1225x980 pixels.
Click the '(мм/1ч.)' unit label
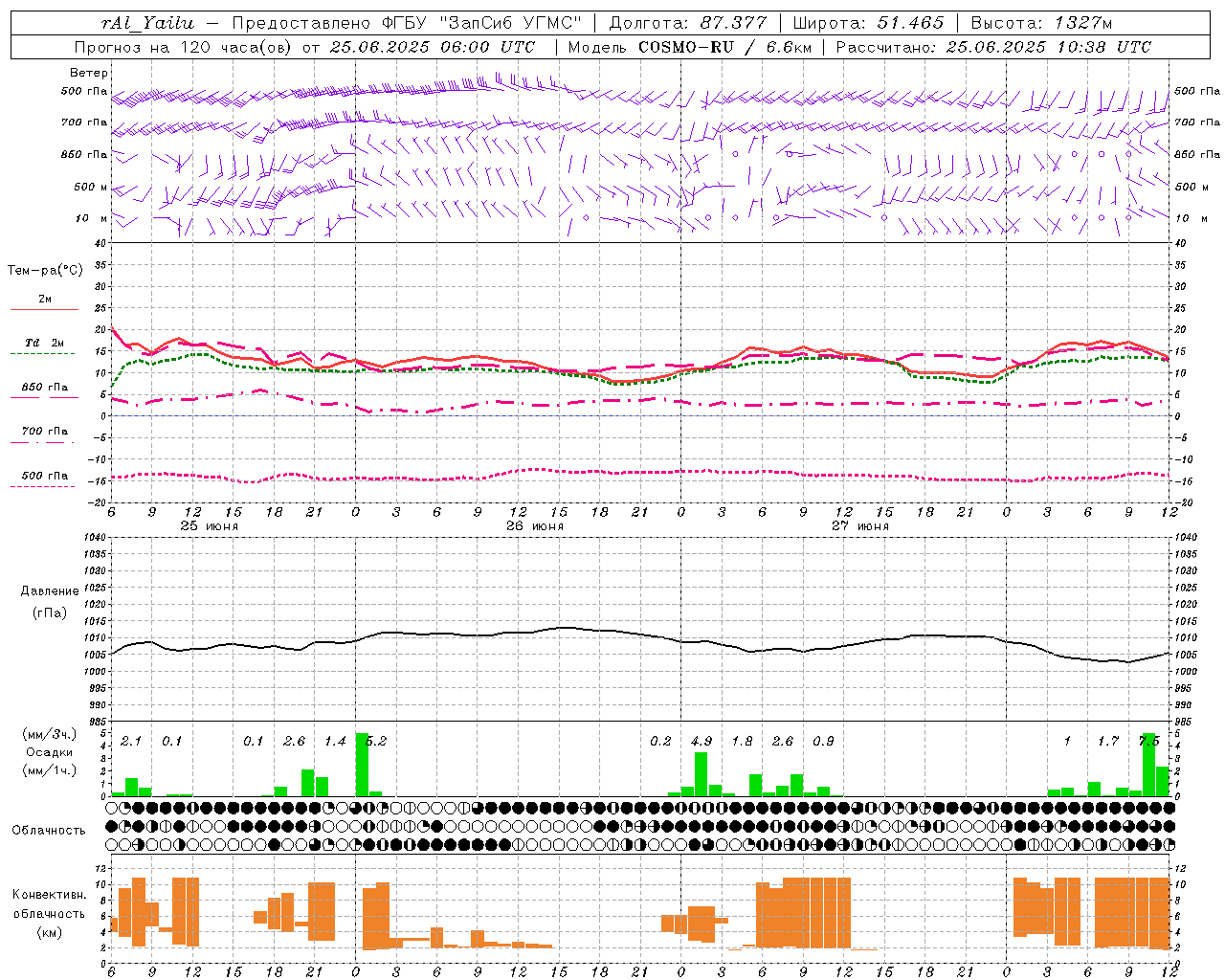50,770
